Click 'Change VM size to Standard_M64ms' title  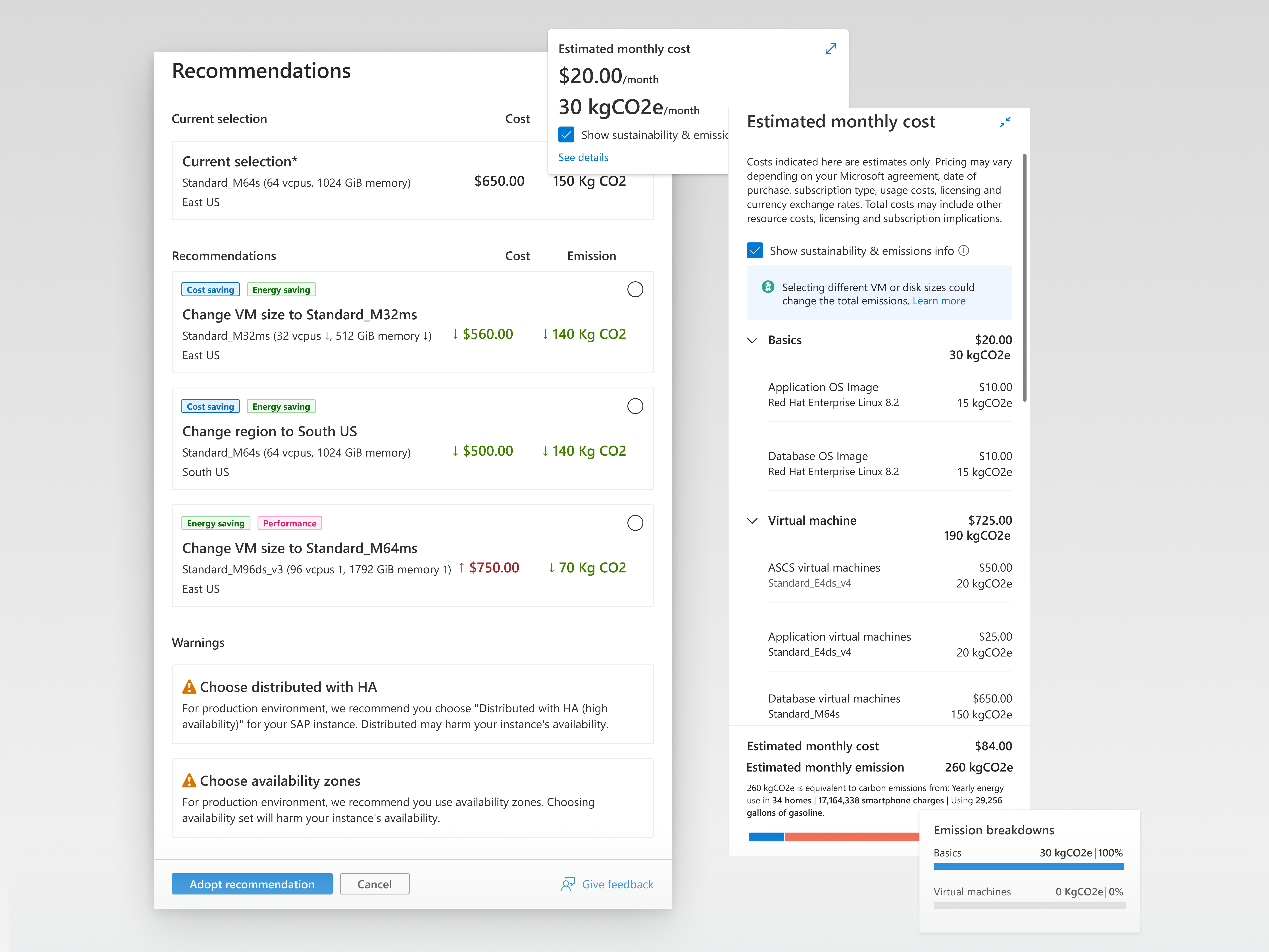point(300,548)
